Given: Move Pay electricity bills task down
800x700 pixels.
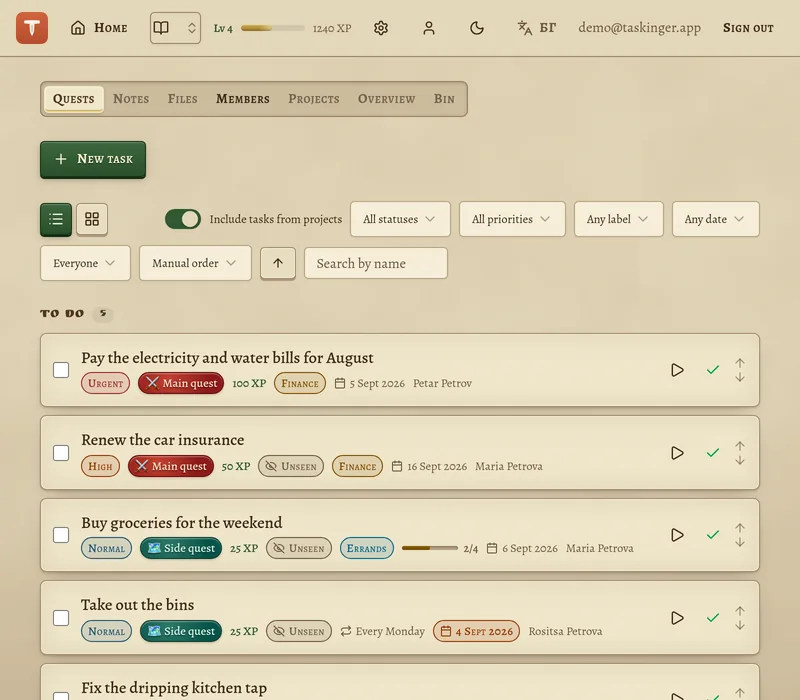Looking at the screenshot, I should coord(740,377).
